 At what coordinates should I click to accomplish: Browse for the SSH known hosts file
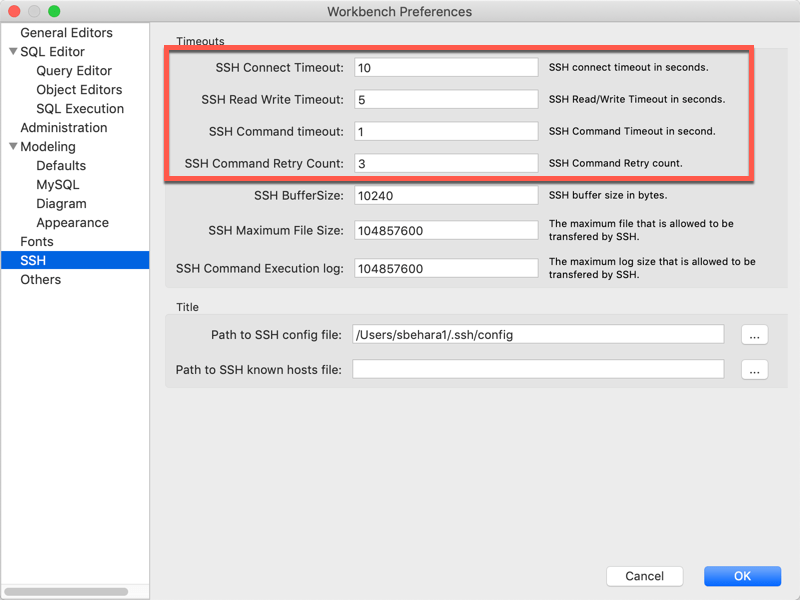[755, 369]
